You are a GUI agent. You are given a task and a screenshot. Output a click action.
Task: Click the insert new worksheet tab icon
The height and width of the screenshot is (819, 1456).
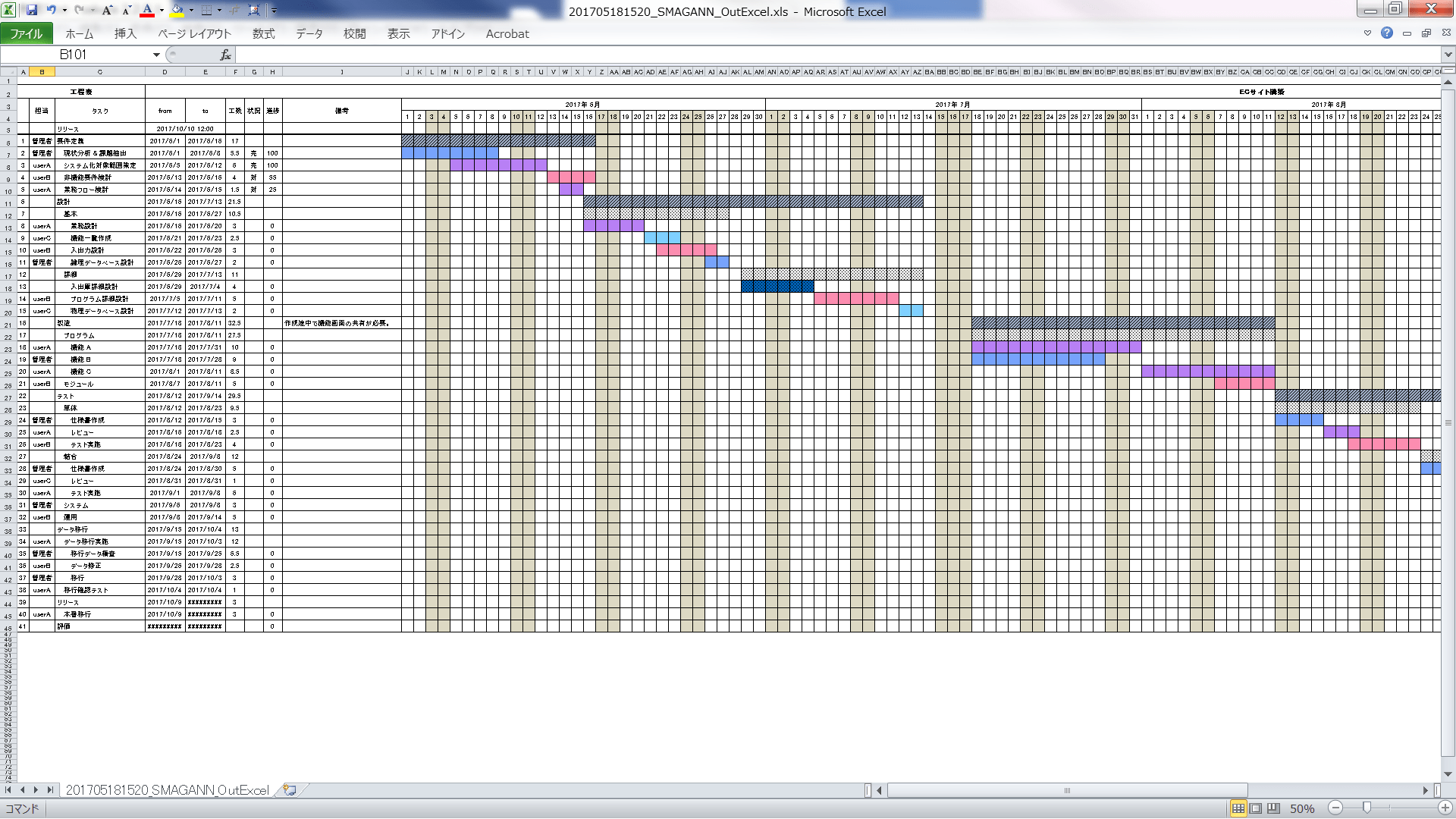point(290,790)
